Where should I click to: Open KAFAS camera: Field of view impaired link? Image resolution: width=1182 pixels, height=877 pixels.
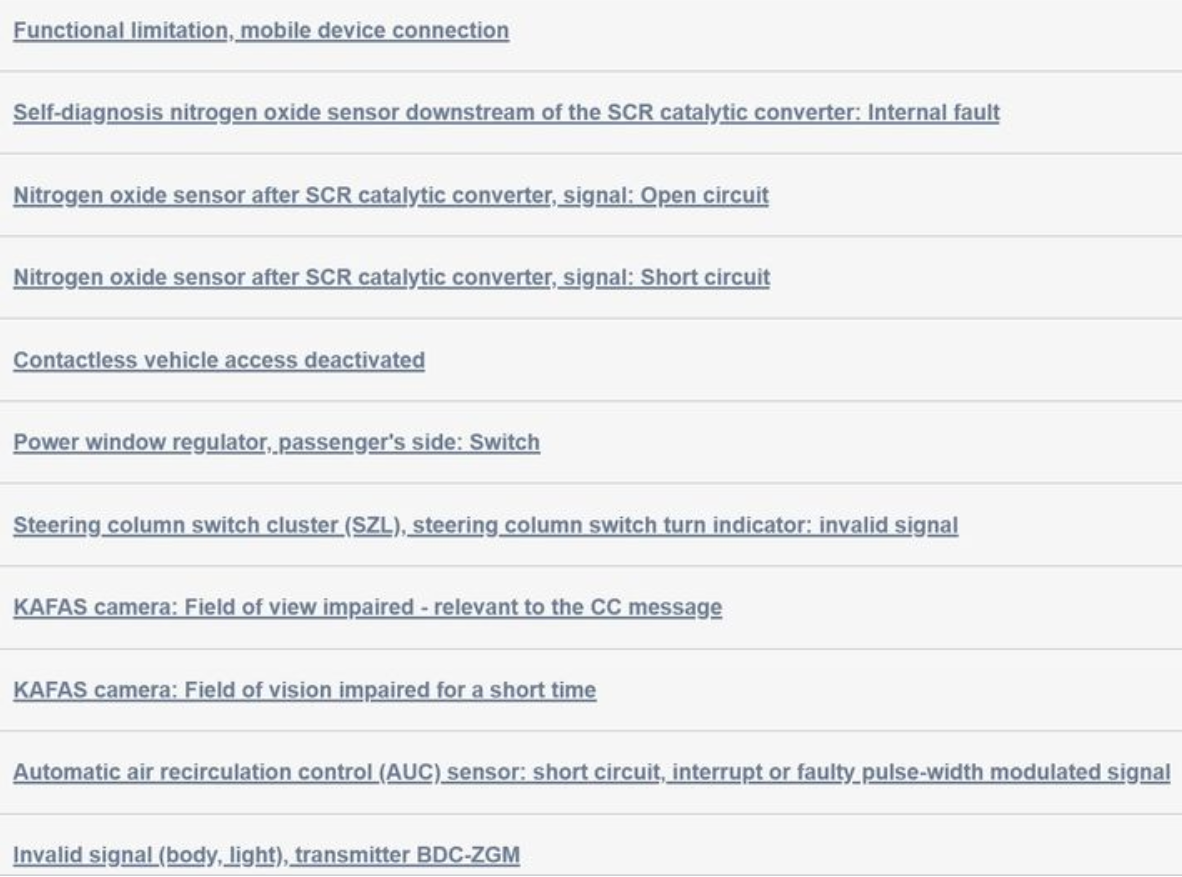click(x=367, y=608)
